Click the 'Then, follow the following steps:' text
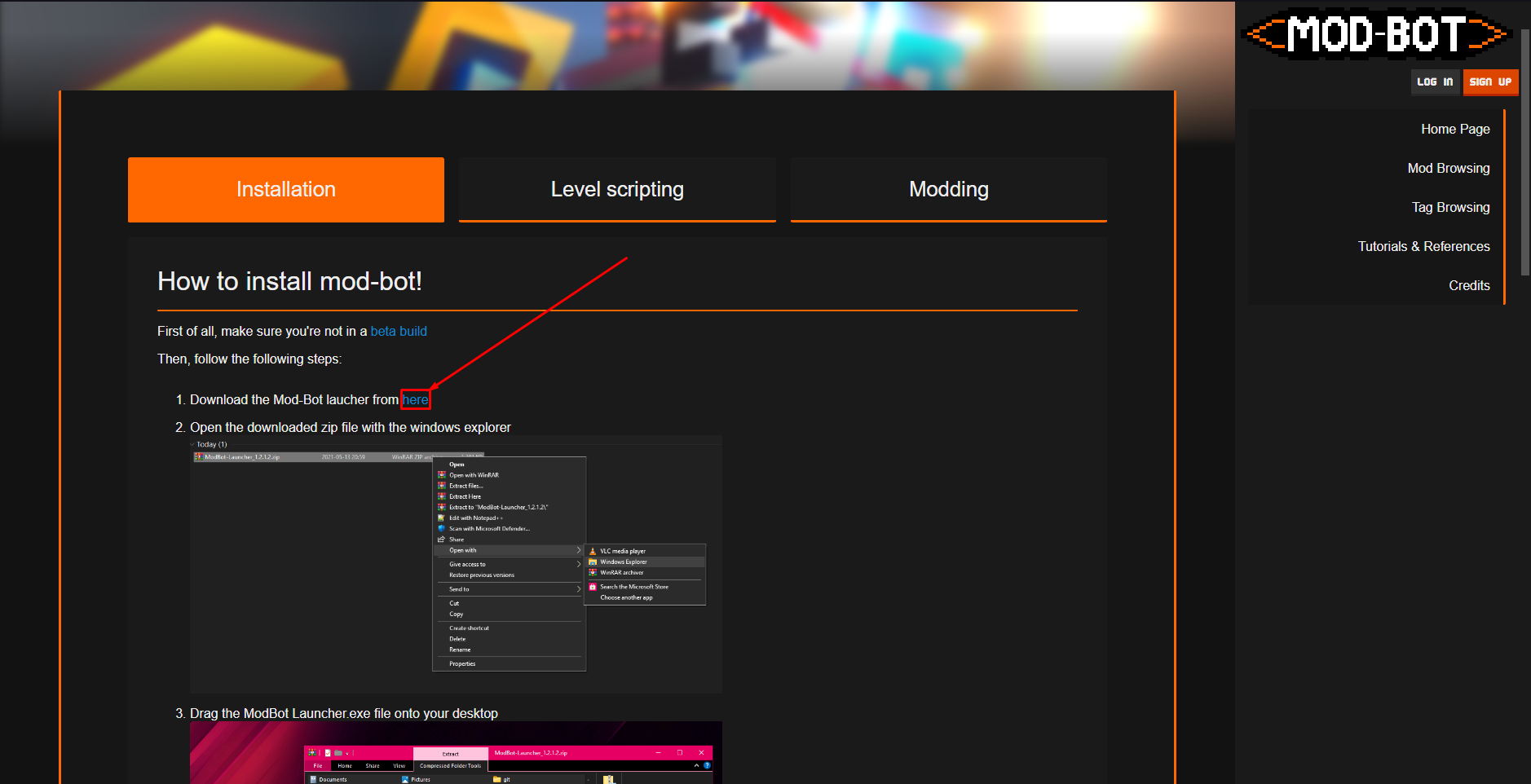The height and width of the screenshot is (784, 1531). tap(249, 359)
